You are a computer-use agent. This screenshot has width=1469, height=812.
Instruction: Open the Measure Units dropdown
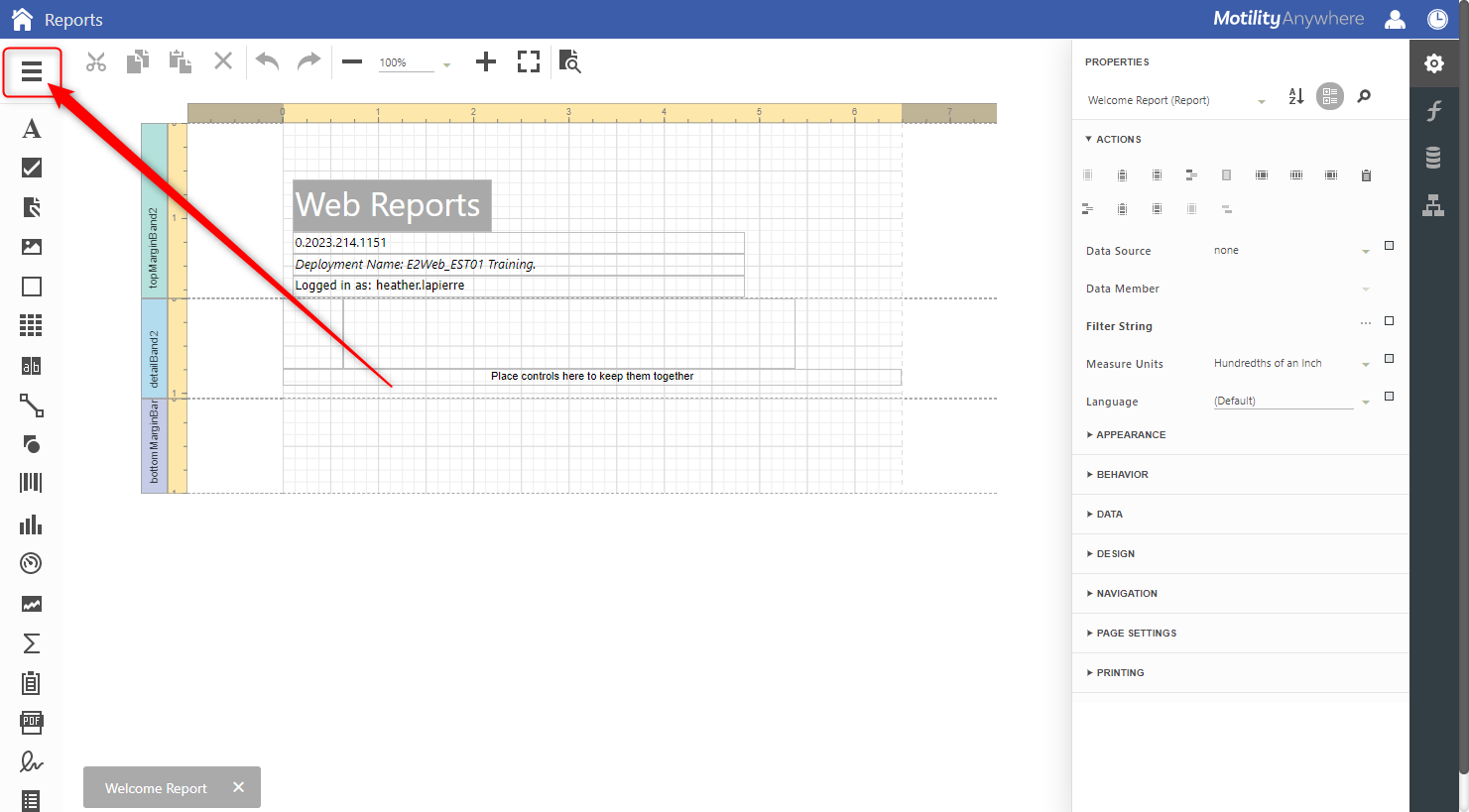[x=1366, y=365]
